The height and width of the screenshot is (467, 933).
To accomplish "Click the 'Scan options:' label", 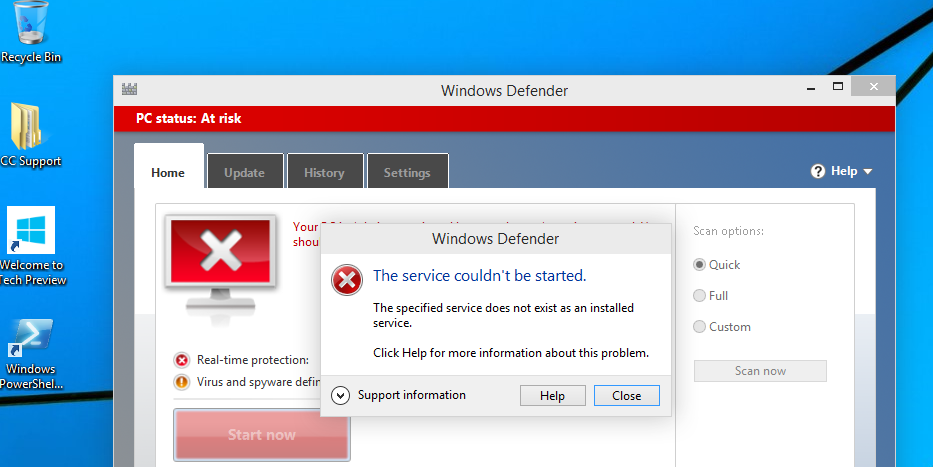I will pyautogui.click(x=728, y=231).
